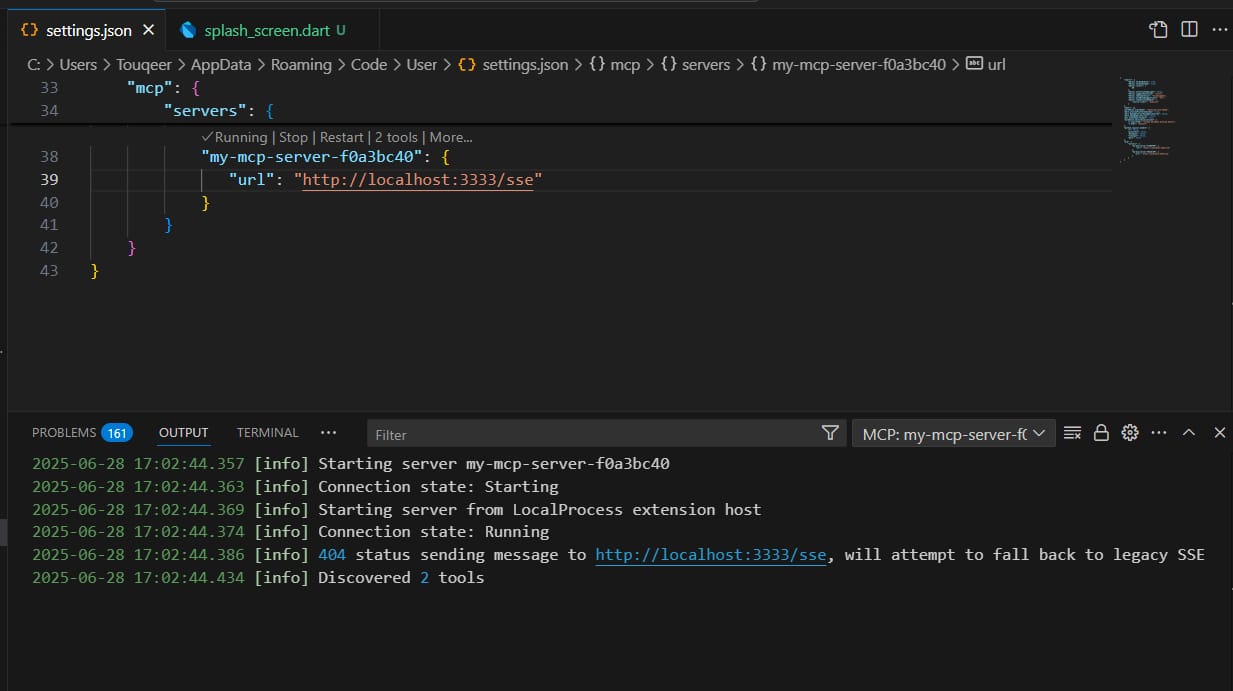Screen dimensions: 1233x691
Task: Open output log level gear icon
Action: pos(1130,433)
